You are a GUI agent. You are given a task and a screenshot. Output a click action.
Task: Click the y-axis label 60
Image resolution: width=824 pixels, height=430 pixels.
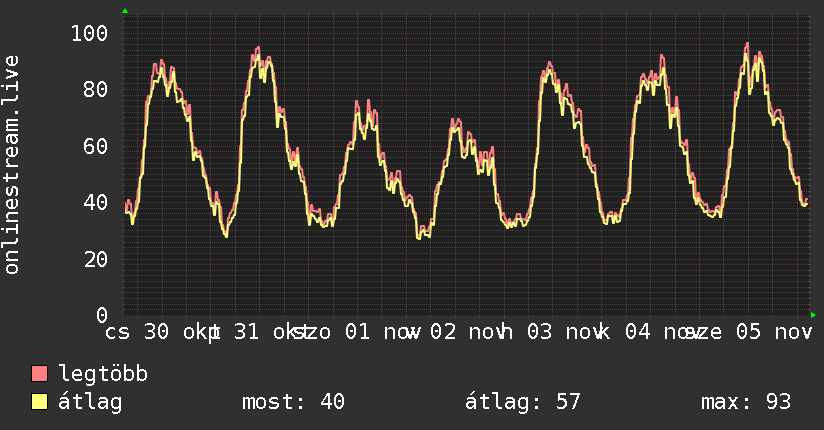96,146
